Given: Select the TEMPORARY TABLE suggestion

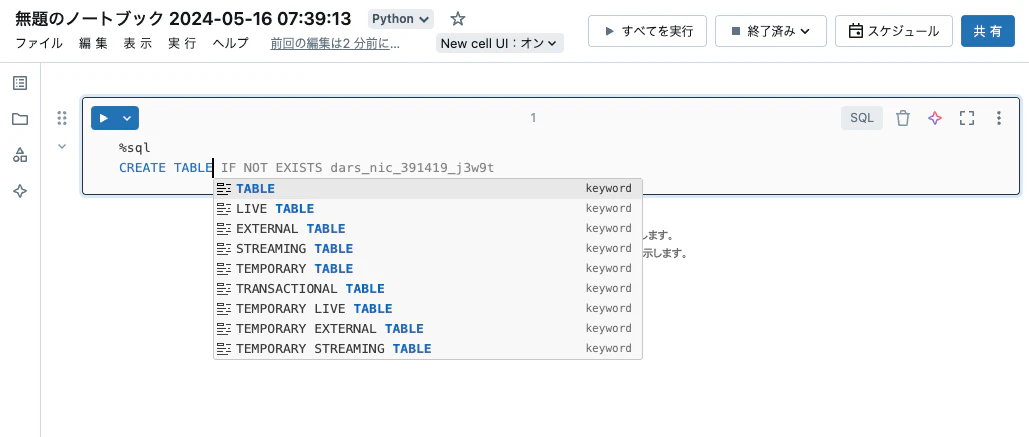Looking at the screenshot, I should pos(428,268).
